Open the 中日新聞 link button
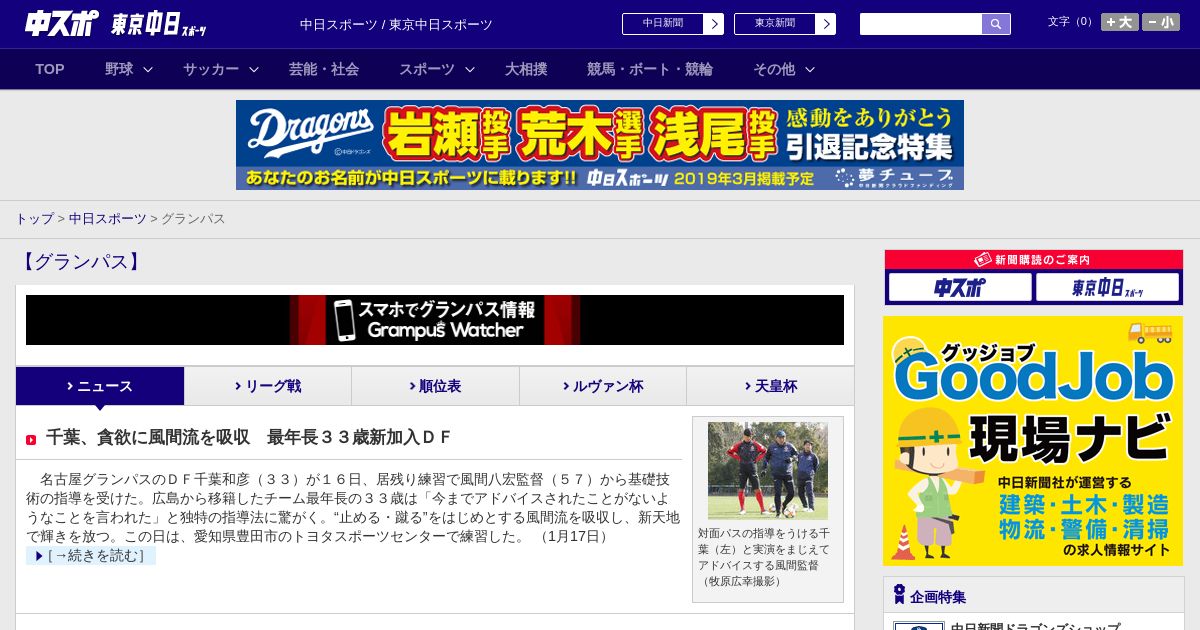 673,24
